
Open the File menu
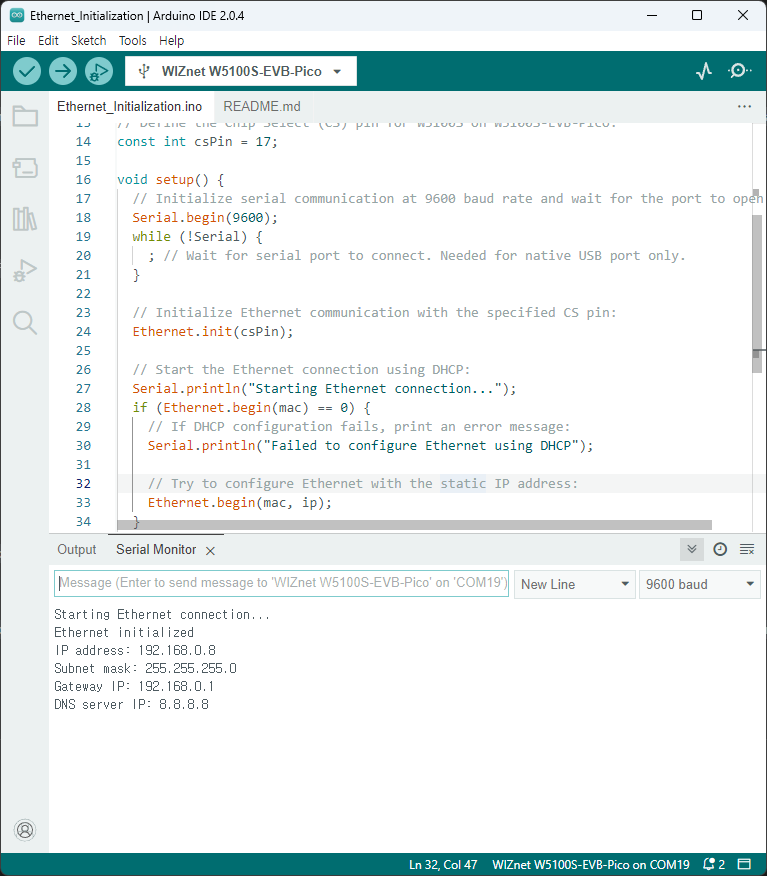[16, 40]
